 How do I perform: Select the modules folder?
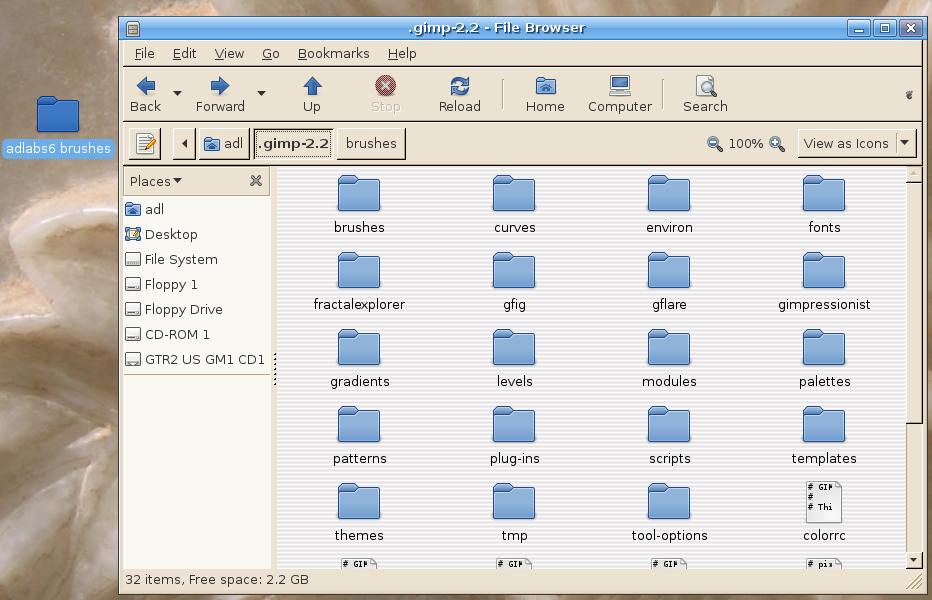(669, 358)
